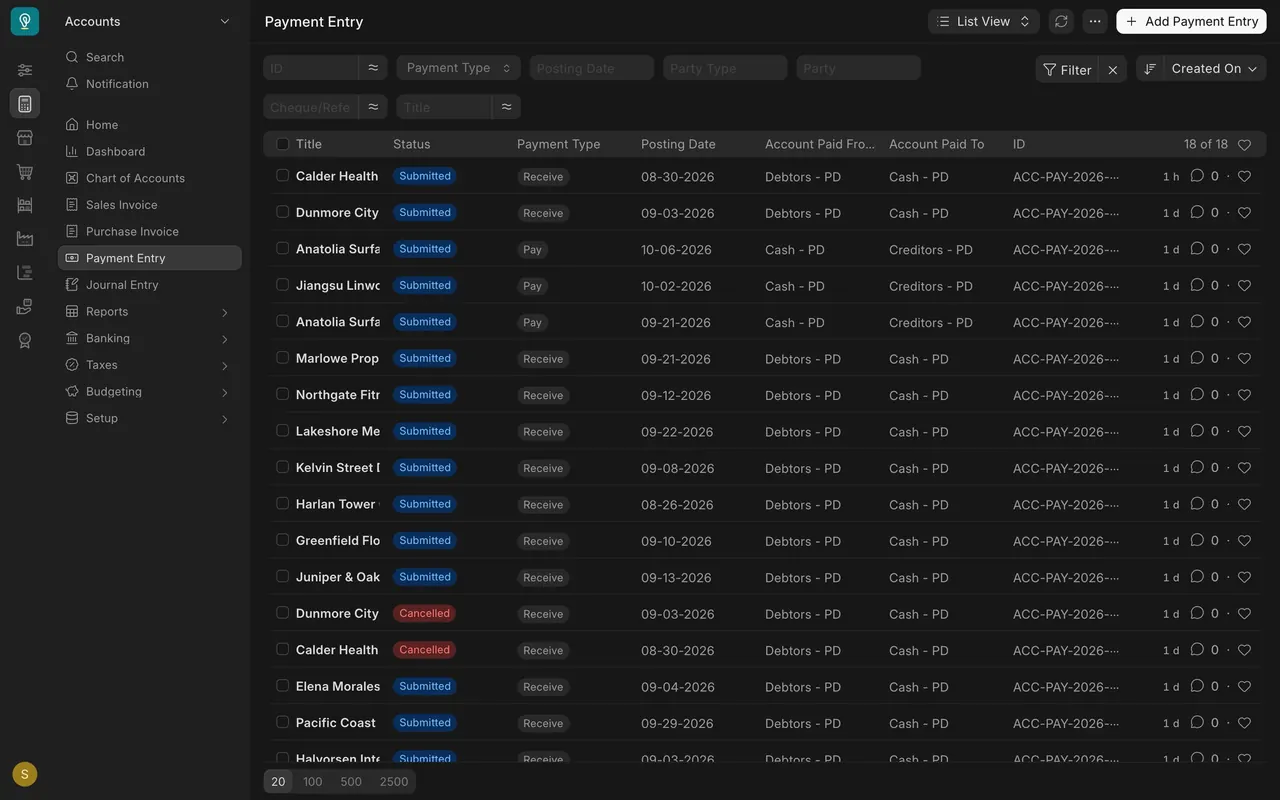Screen dimensions: 1280x800
Task: Expand the Banking sidebar section
Action: point(149,338)
